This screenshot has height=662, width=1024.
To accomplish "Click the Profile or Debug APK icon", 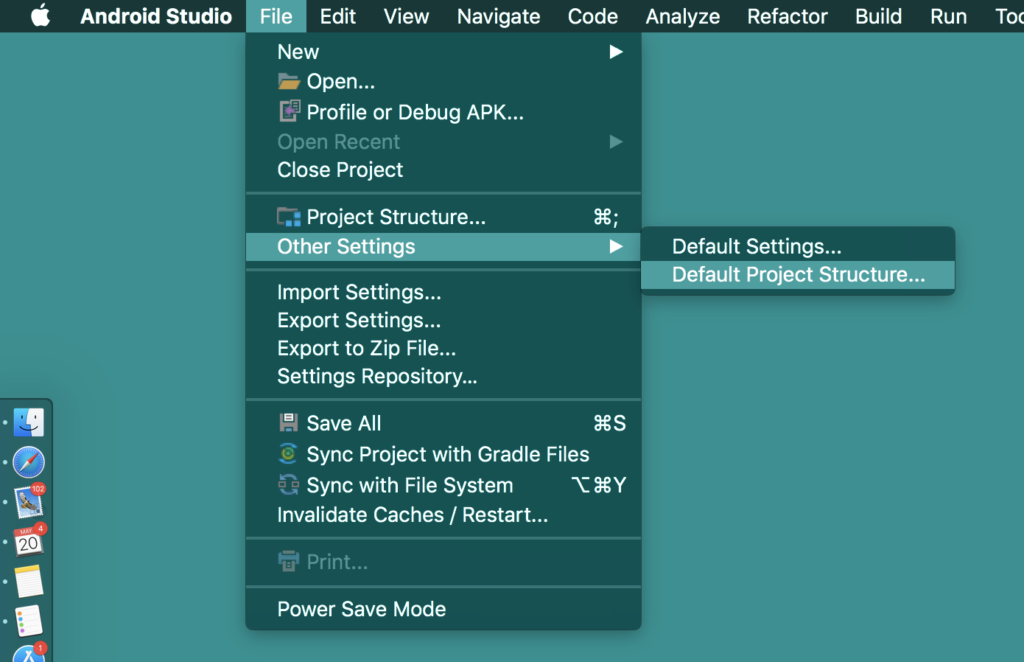I will [x=289, y=112].
